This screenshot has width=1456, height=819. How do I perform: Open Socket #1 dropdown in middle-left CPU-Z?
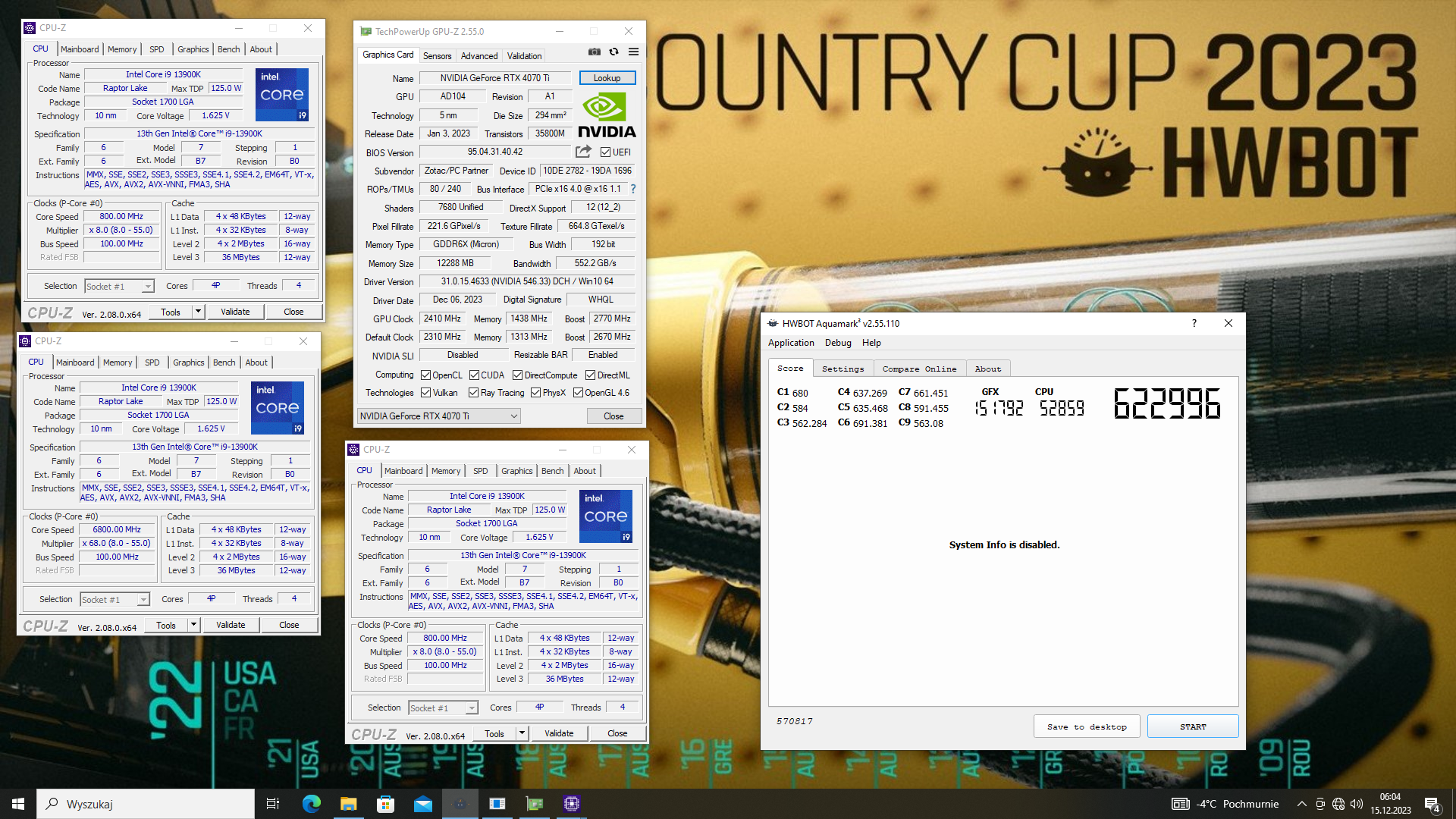pos(115,600)
